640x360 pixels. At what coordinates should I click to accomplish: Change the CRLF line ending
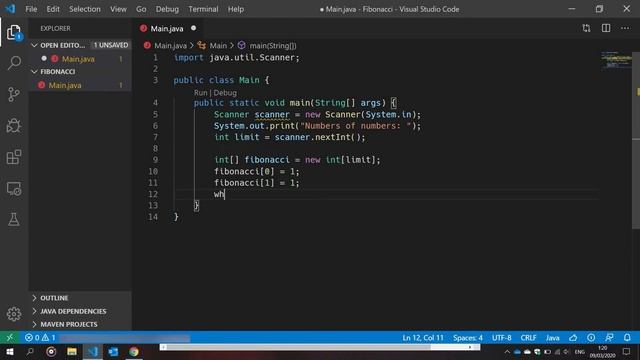click(x=528, y=338)
